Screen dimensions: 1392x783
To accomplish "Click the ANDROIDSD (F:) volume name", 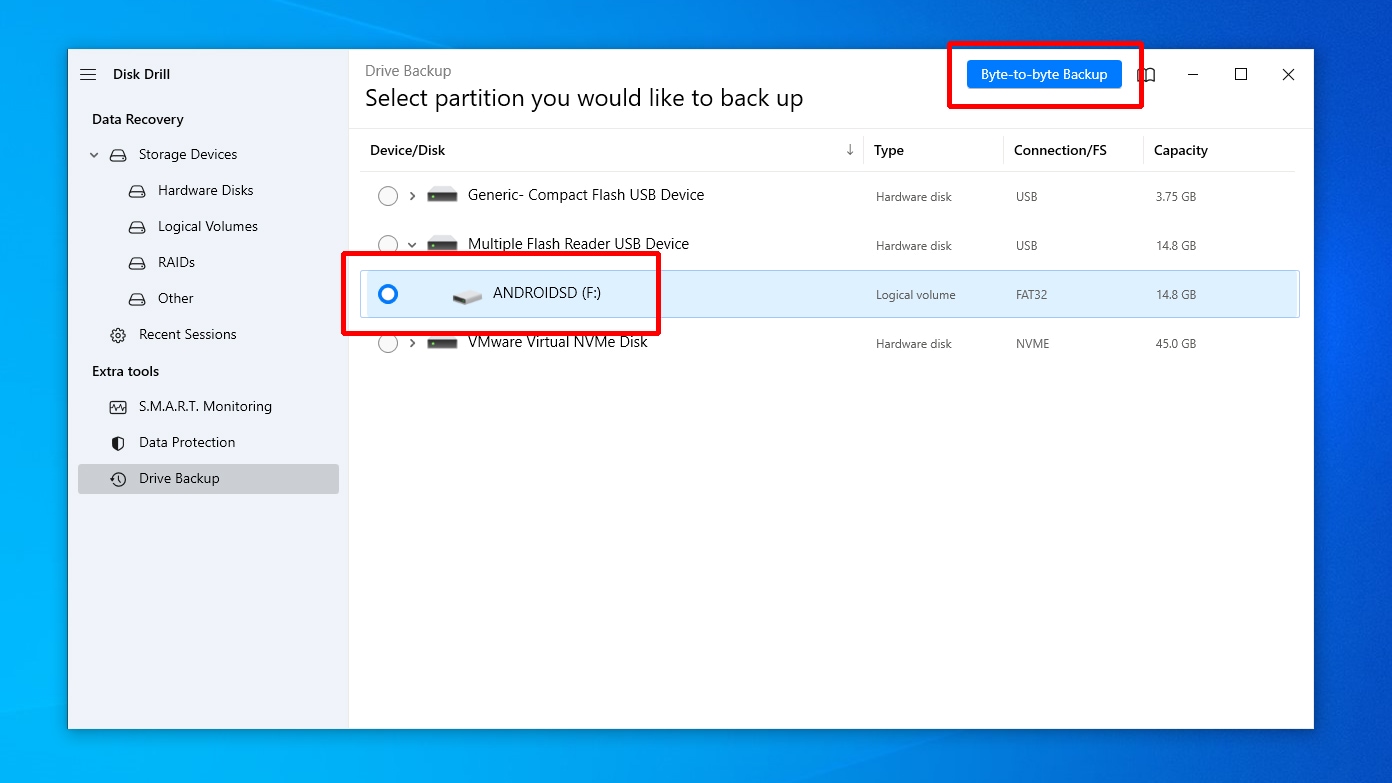I will [547, 293].
